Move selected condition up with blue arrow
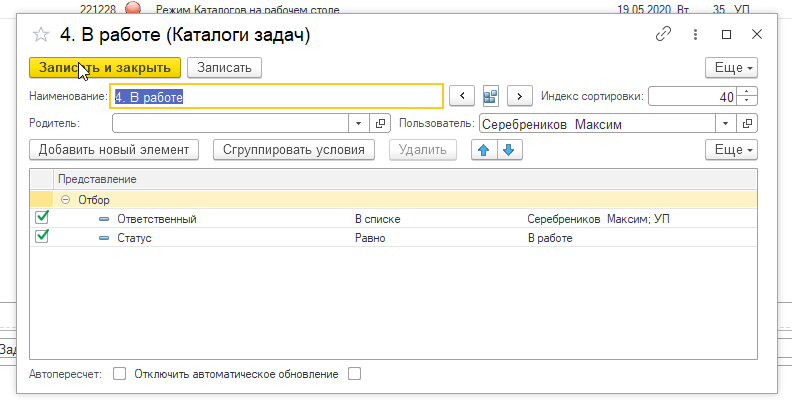792x404 pixels. (x=483, y=150)
